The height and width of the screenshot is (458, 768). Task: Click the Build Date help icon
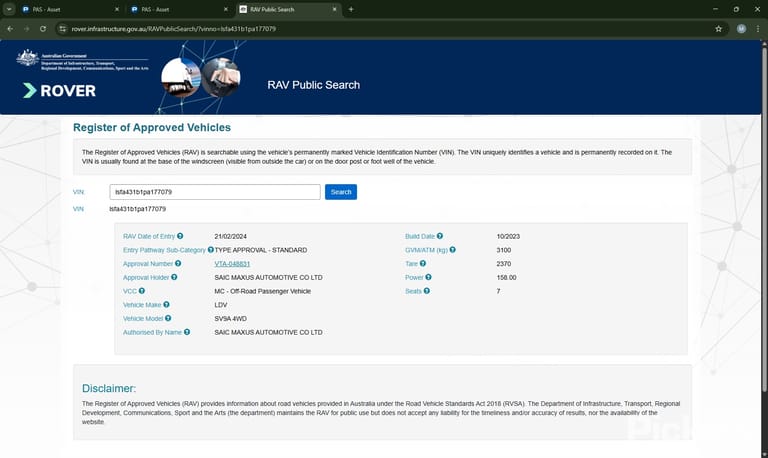pyautogui.click(x=440, y=236)
